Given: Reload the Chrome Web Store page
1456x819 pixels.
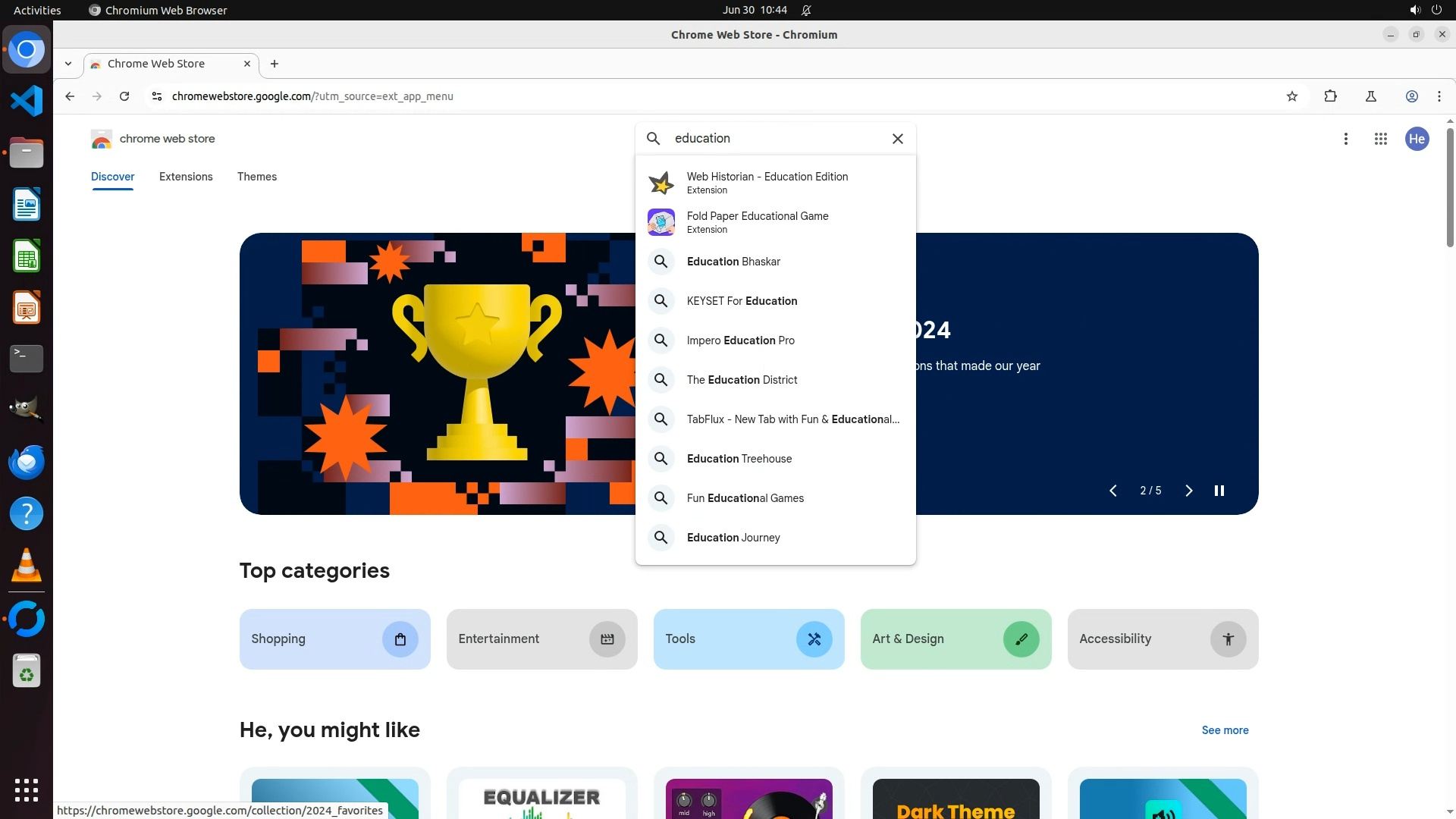Looking at the screenshot, I should tap(124, 96).
